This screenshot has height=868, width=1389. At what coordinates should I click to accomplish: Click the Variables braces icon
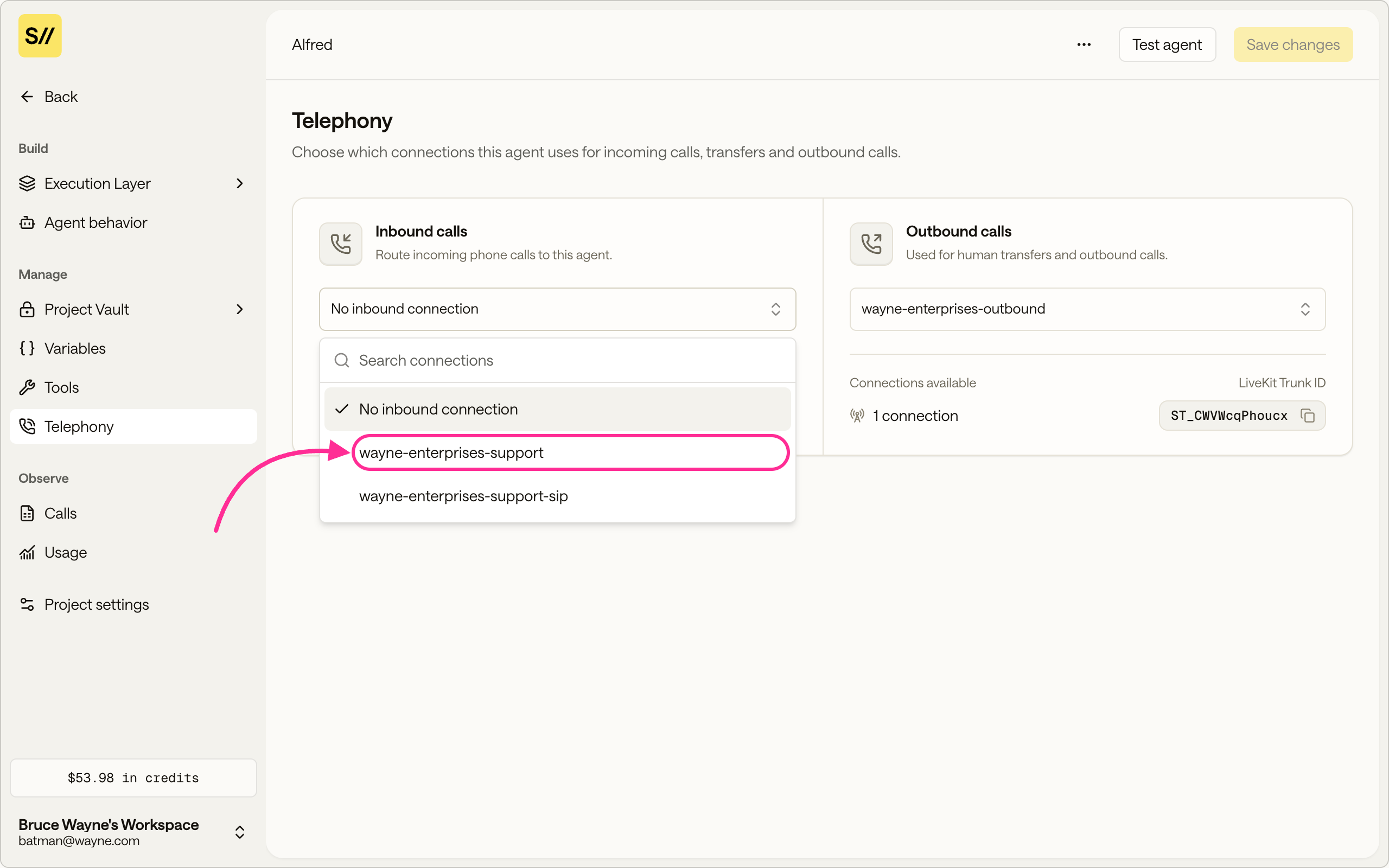tap(27, 348)
